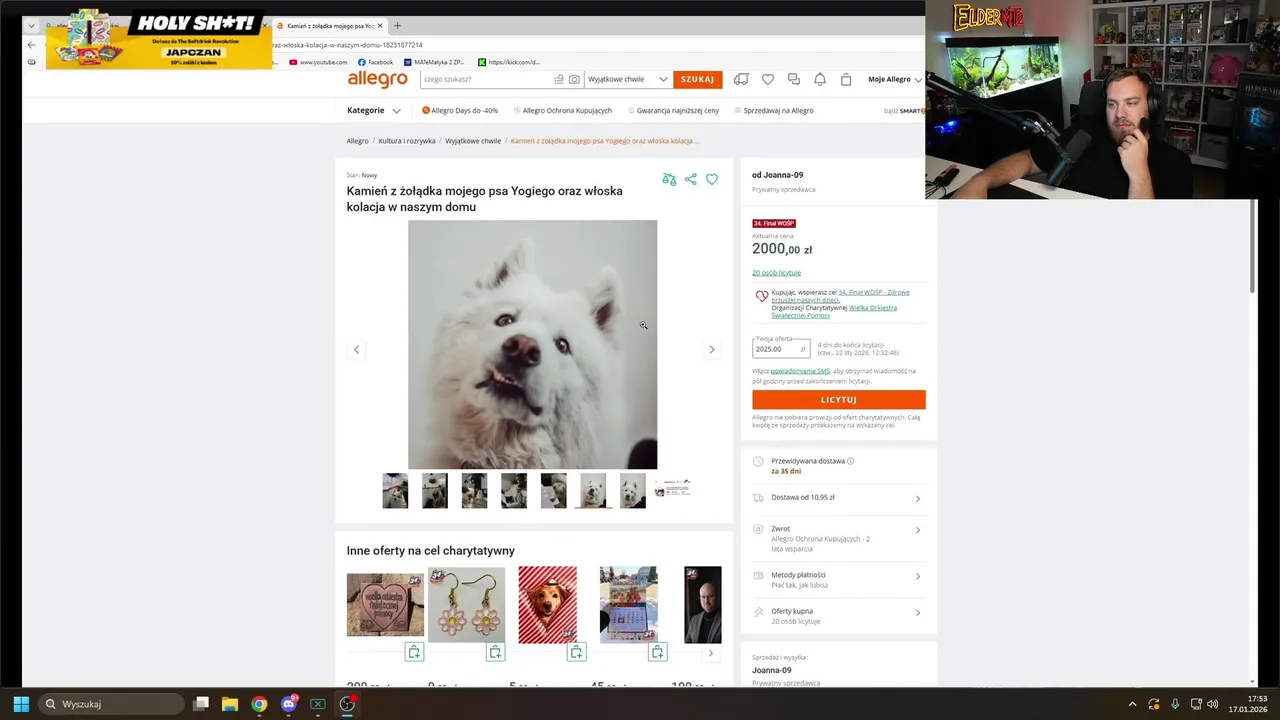This screenshot has height=720, width=1280.
Task: Expand the Kategorie menu
Action: click(374, 110)
